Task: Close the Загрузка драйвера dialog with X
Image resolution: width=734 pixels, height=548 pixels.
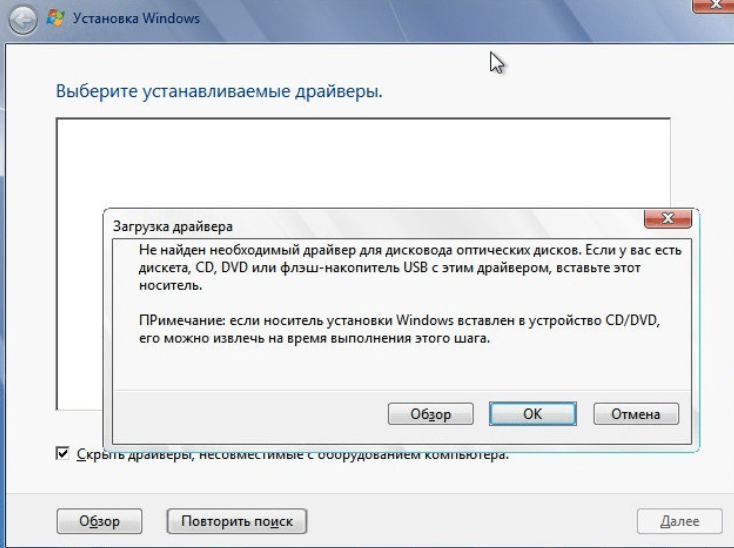Action: [668, 218]
